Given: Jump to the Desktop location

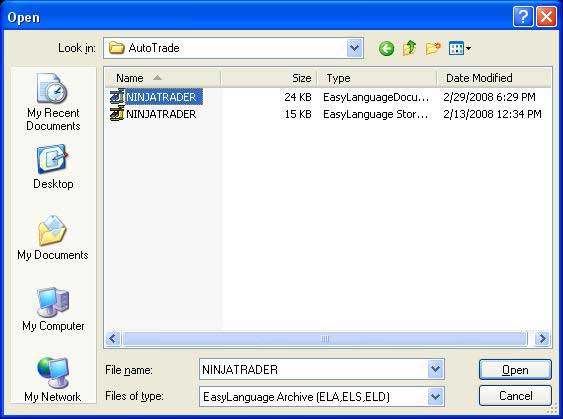Looking at the screenshot, I should pos(53,167).
